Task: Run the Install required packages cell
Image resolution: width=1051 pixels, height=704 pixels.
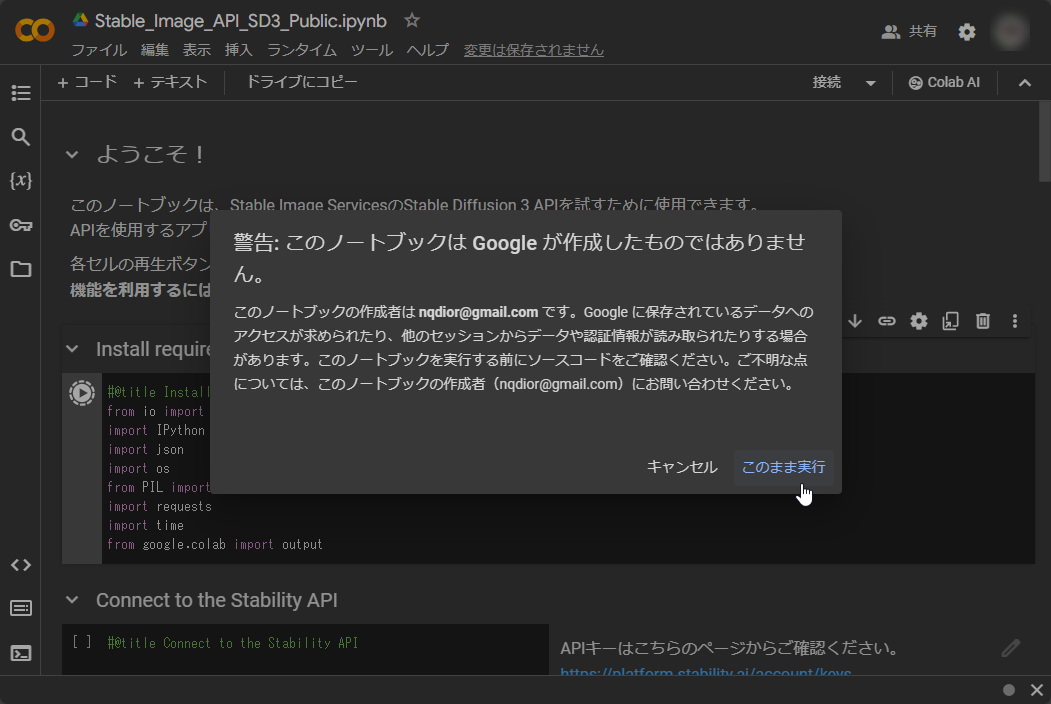Action: click(x=80, y=391)
